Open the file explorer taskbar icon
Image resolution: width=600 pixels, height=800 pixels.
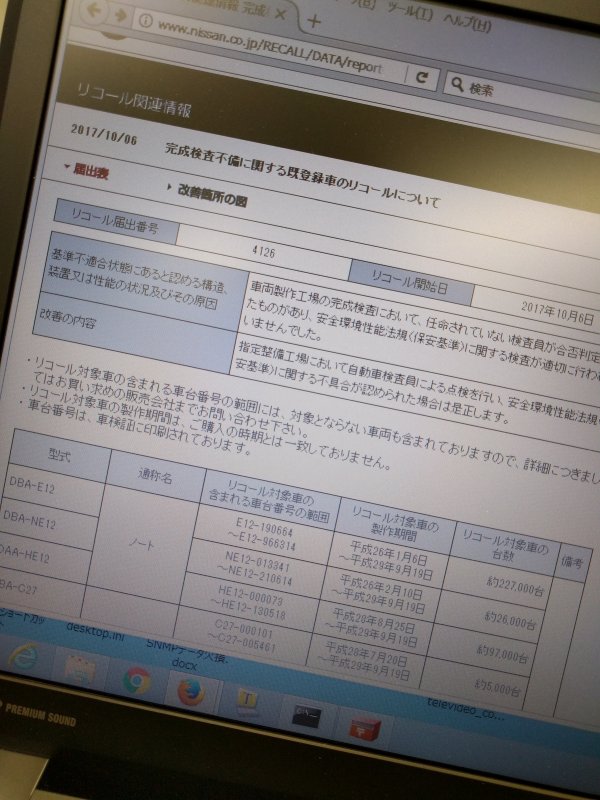click(80, 669)
